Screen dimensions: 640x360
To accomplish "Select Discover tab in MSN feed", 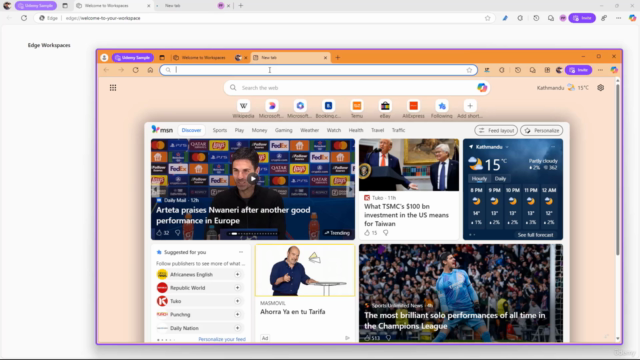I will (x=191, y=130).
